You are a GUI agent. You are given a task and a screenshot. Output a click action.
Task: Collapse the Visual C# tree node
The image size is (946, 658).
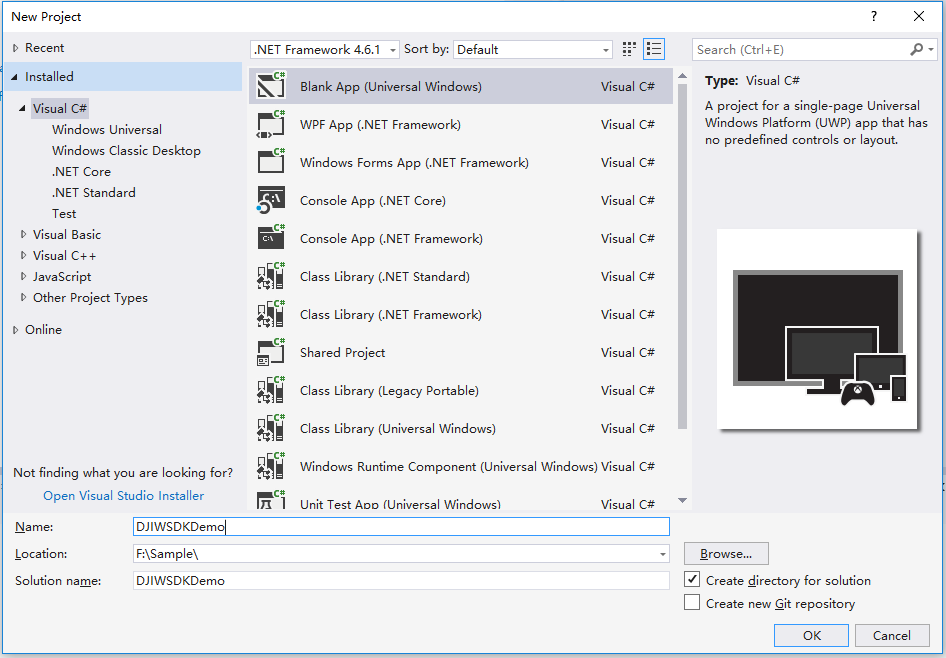(22, 109)
